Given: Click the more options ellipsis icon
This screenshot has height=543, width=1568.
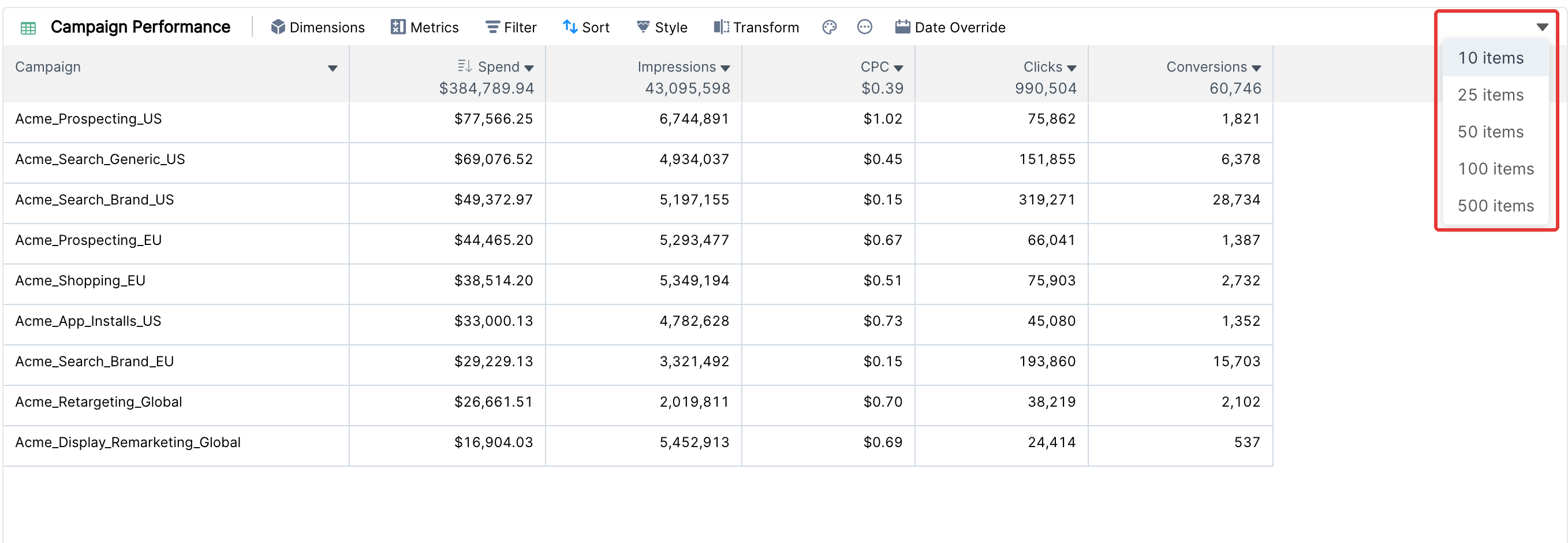Looking at the screenshot, I should (x=865, y=27).
